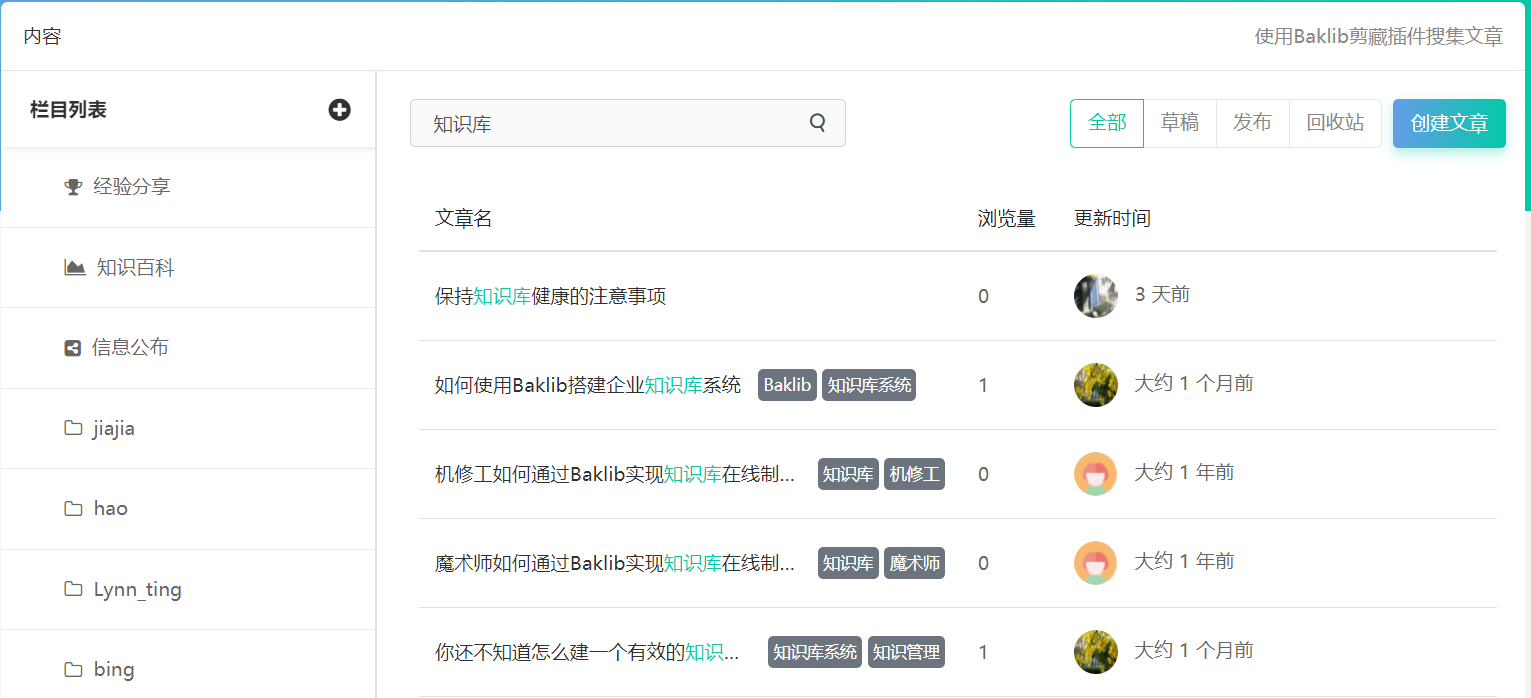Viewport: 1531px width, 698px height.
Task: Open article 保持知识库健康的注意事项
Action: coord(550,296)
